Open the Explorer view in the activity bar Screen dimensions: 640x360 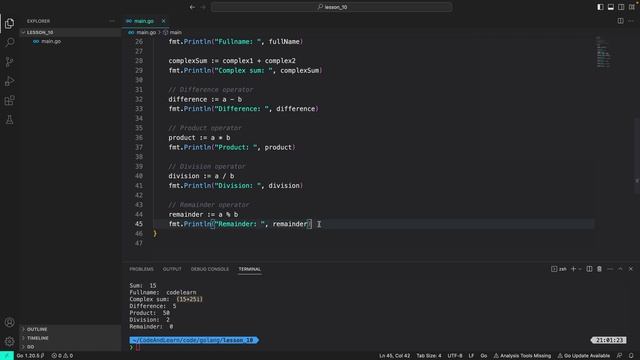tap(9, 23)
